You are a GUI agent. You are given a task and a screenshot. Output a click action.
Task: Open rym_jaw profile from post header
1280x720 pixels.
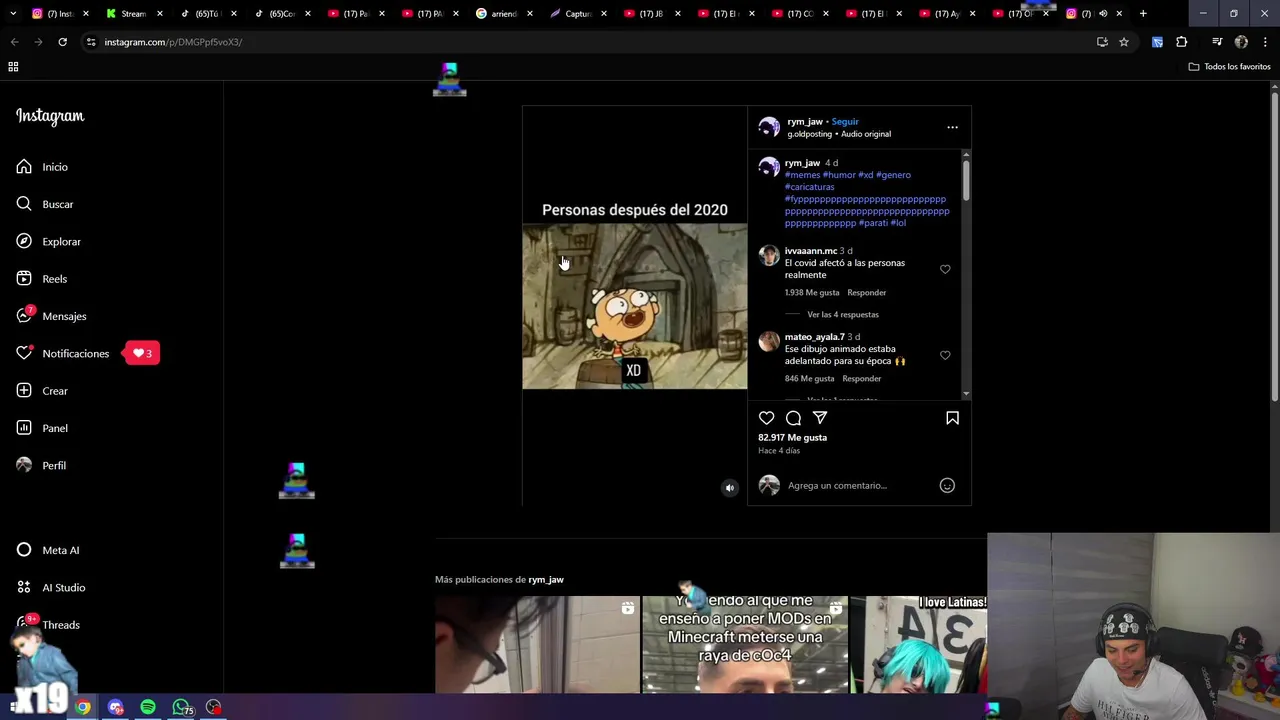[804, 122]
